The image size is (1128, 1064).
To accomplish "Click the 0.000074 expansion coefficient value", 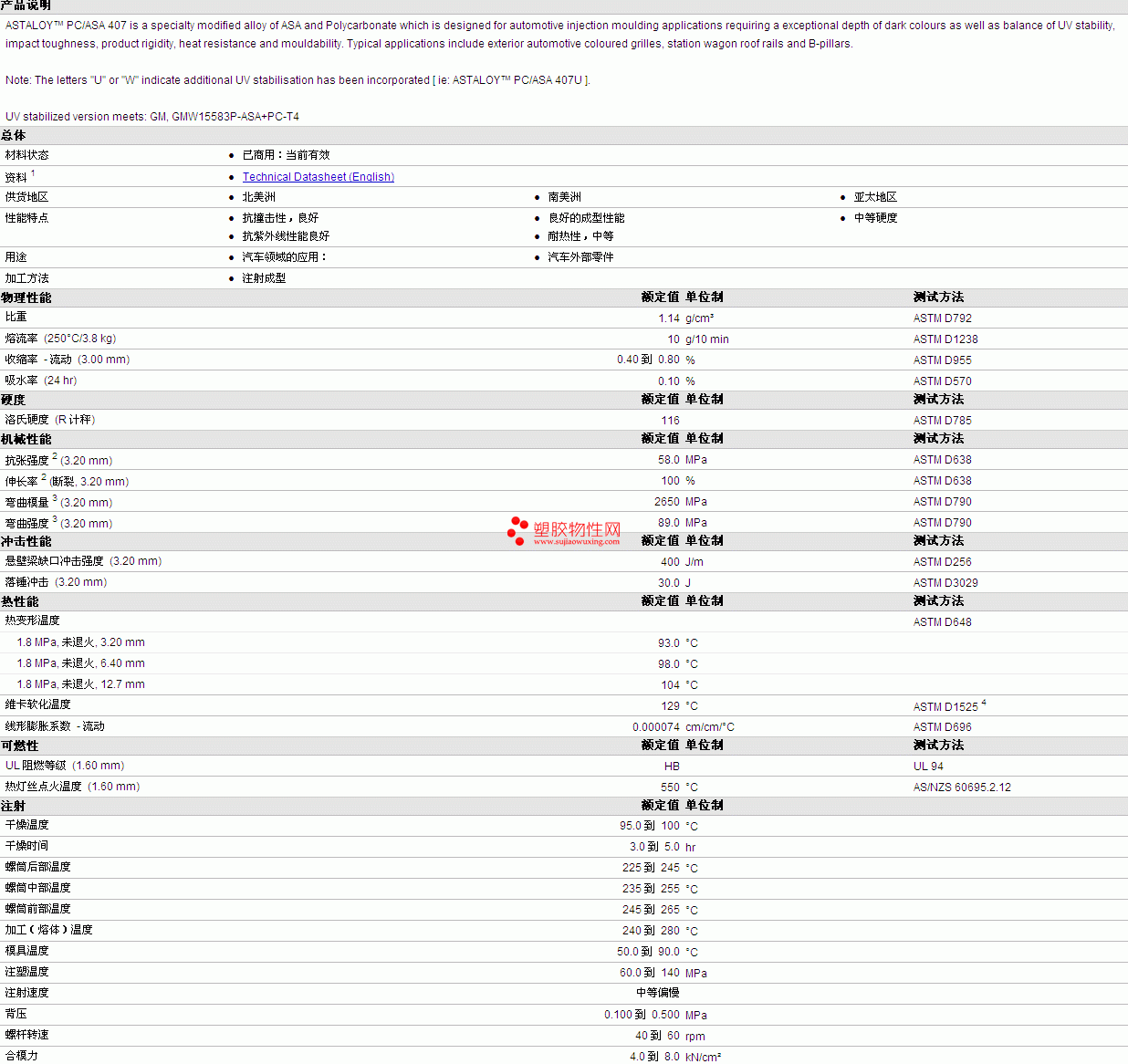I will (656, 727).
